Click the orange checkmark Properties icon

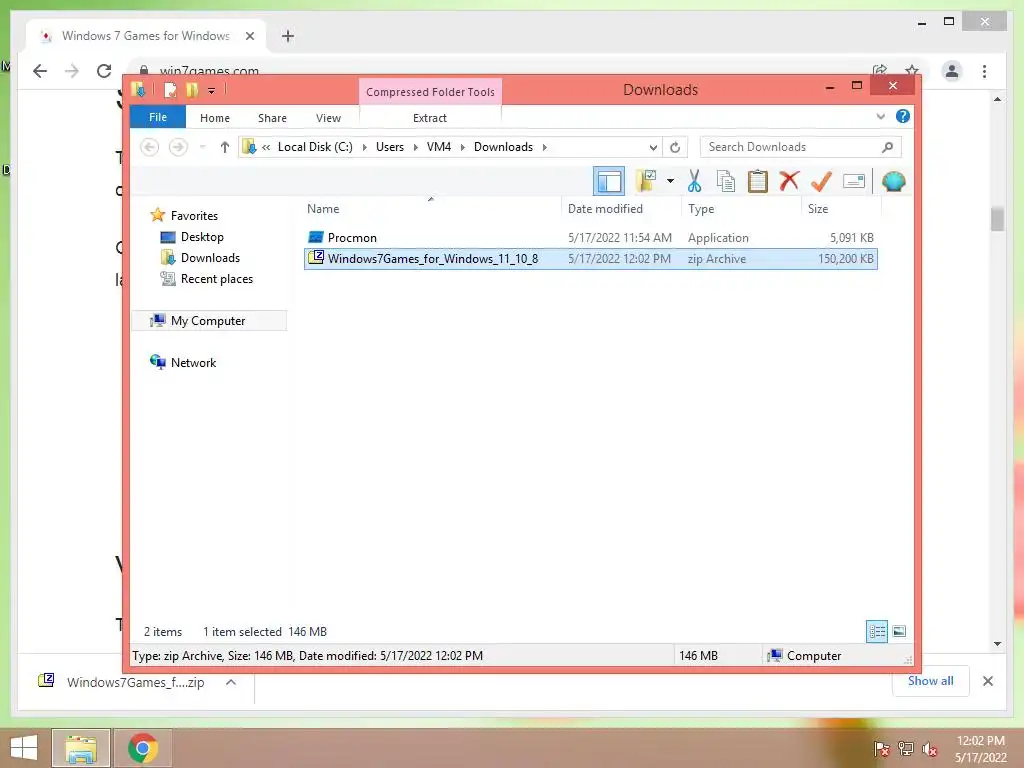coord(821,181)
